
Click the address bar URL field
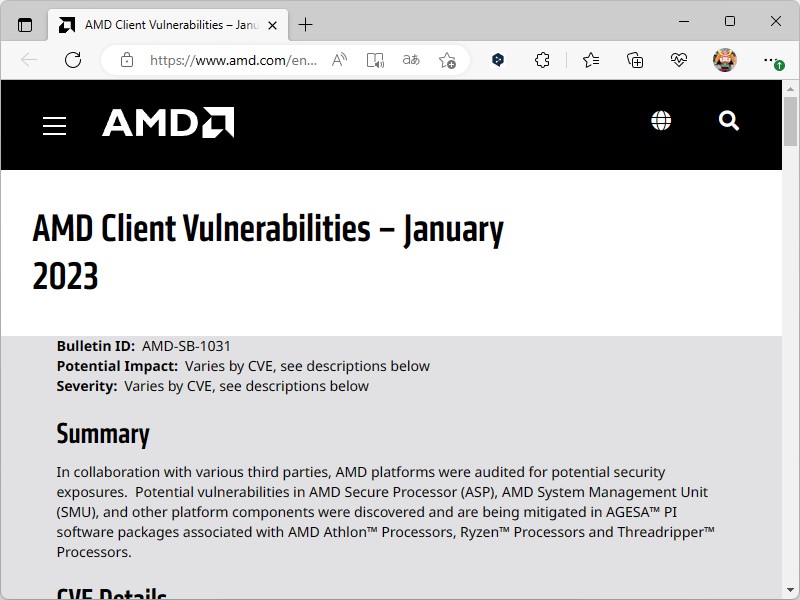(x=233, y=60)
